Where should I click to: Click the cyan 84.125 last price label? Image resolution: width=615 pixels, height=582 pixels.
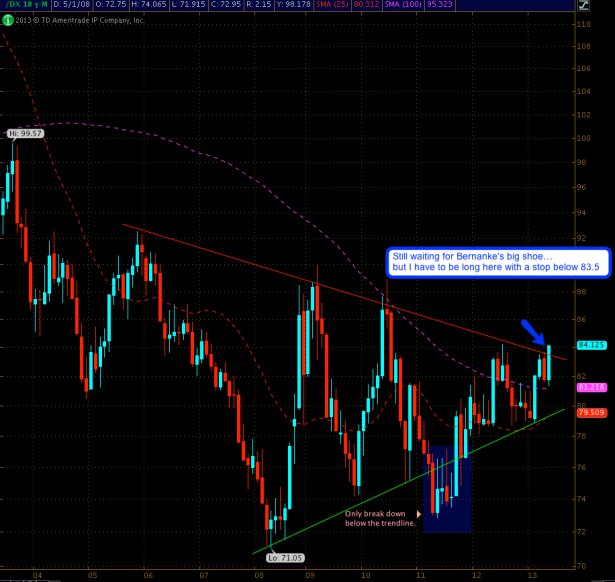tap(591, 345)
